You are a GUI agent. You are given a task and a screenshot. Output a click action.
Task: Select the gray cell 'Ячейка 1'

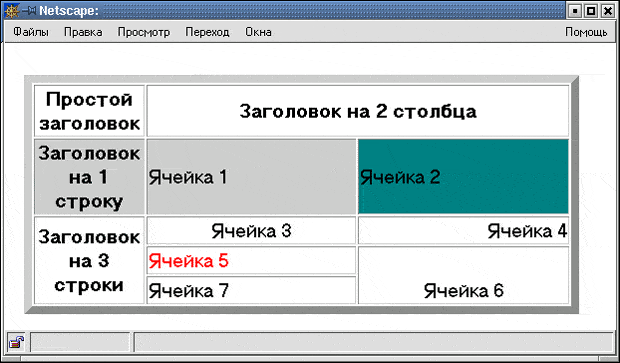(251, 176)
